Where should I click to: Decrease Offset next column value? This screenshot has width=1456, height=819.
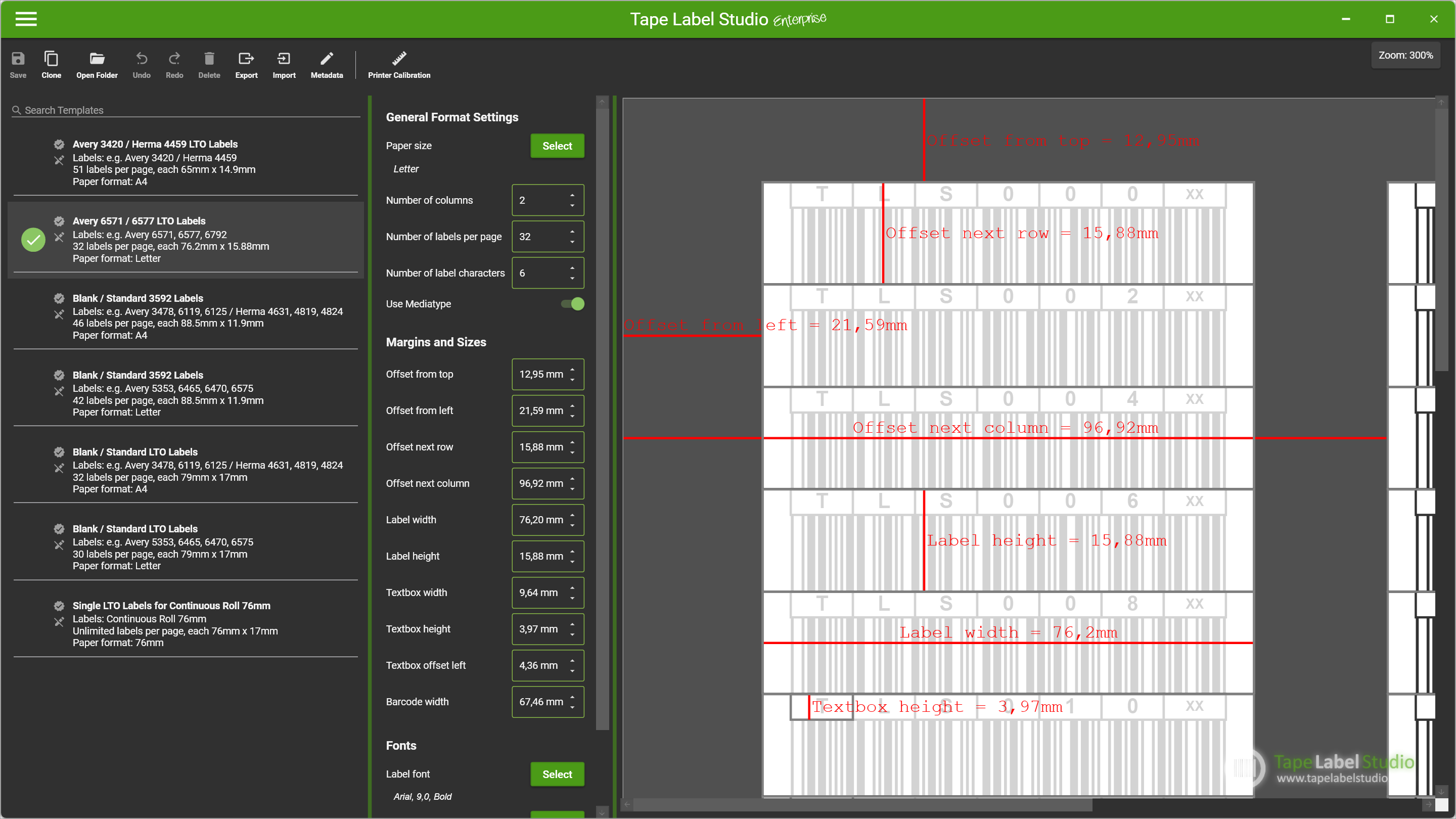coord(572,489)
